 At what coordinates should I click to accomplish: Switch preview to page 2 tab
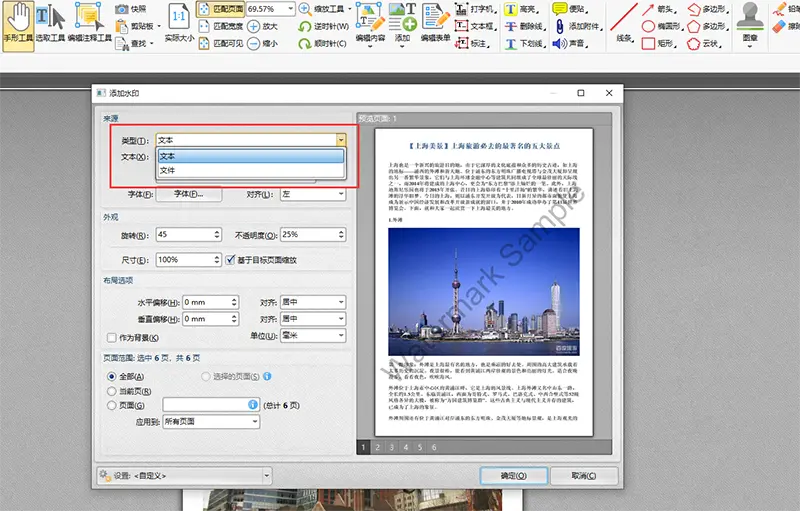pos(378,447)
